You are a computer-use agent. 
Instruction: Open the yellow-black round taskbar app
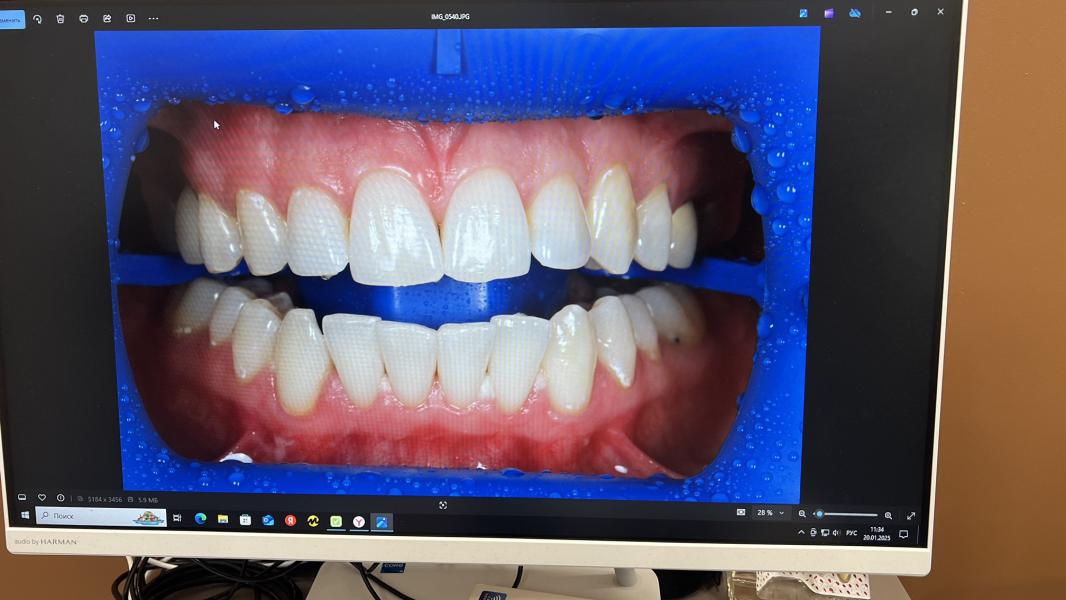tap(313, 520)
